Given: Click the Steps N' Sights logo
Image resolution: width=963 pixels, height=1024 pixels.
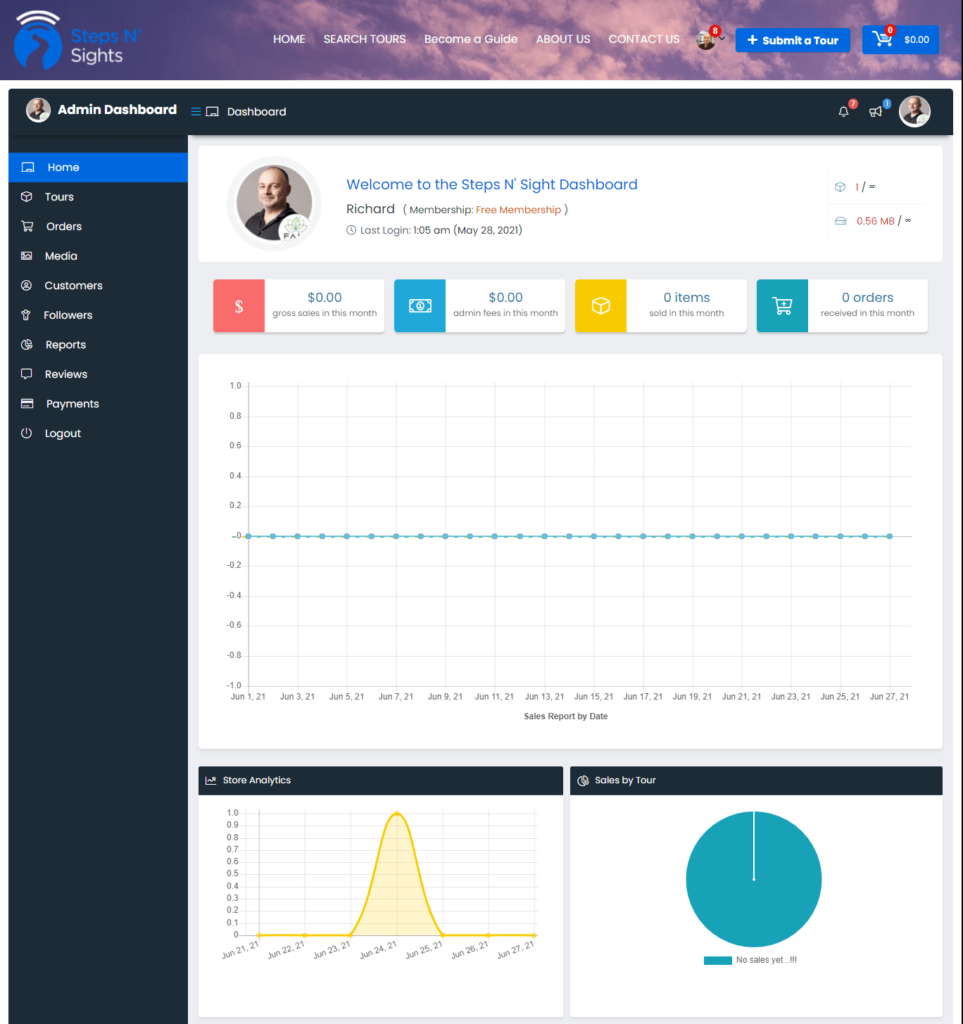Looking at the screenshot, I should click(78, 41).
